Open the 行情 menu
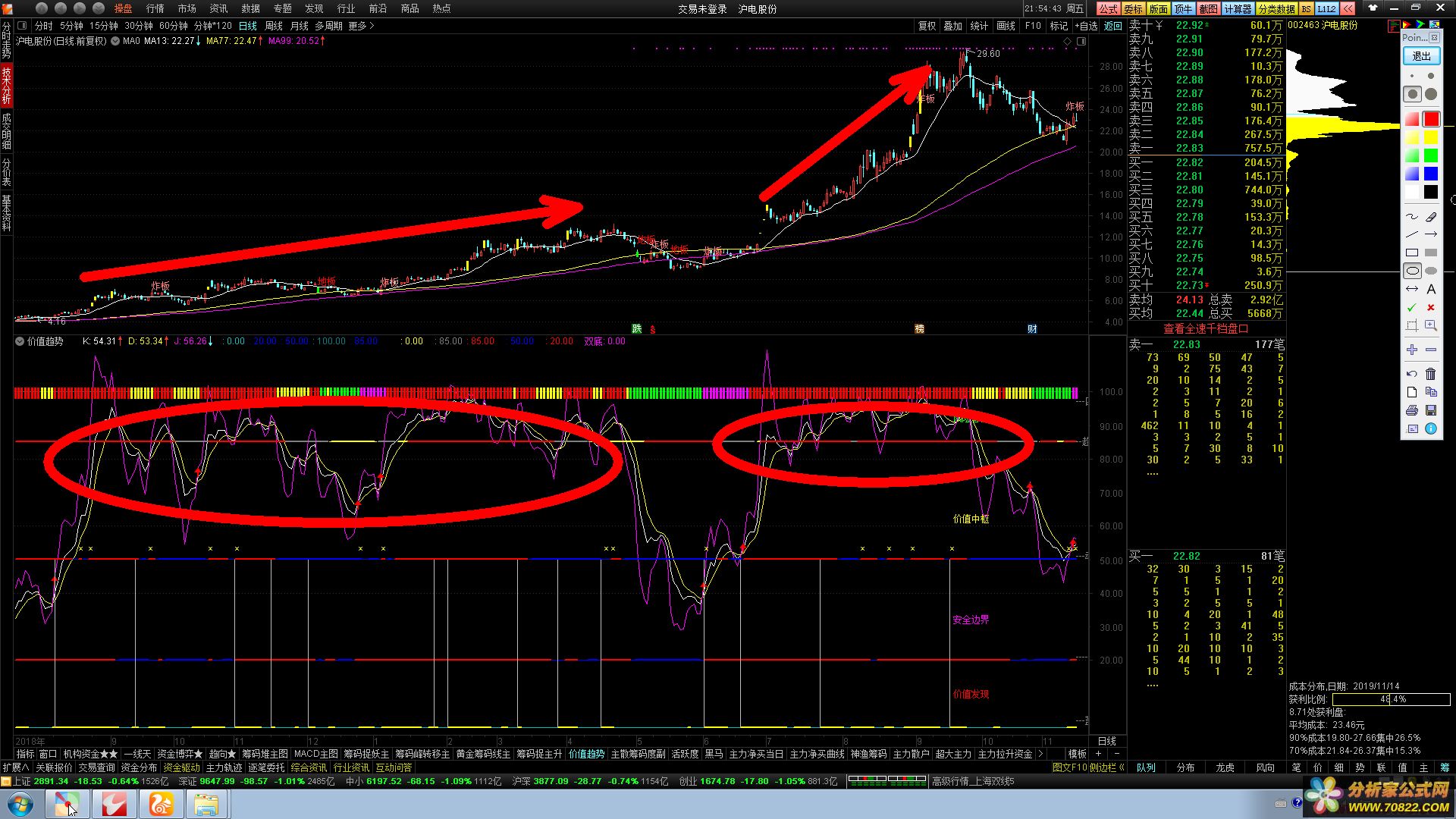1456x819 pixels. tap(155, 8)
